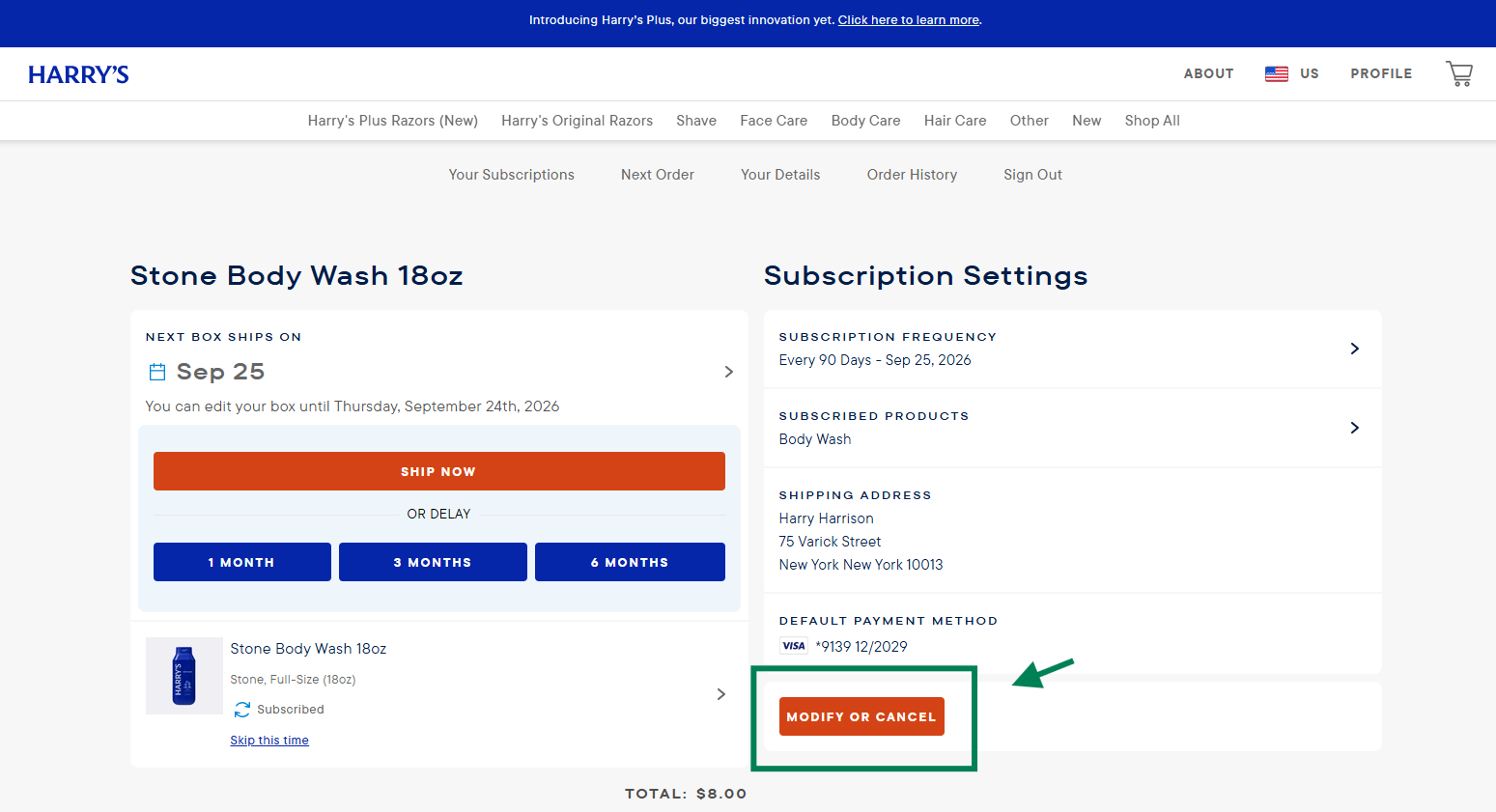This screenshot has width=1496, height=812.
Task: Open the shopping cart icon
Action: [x=1458, y=73]
